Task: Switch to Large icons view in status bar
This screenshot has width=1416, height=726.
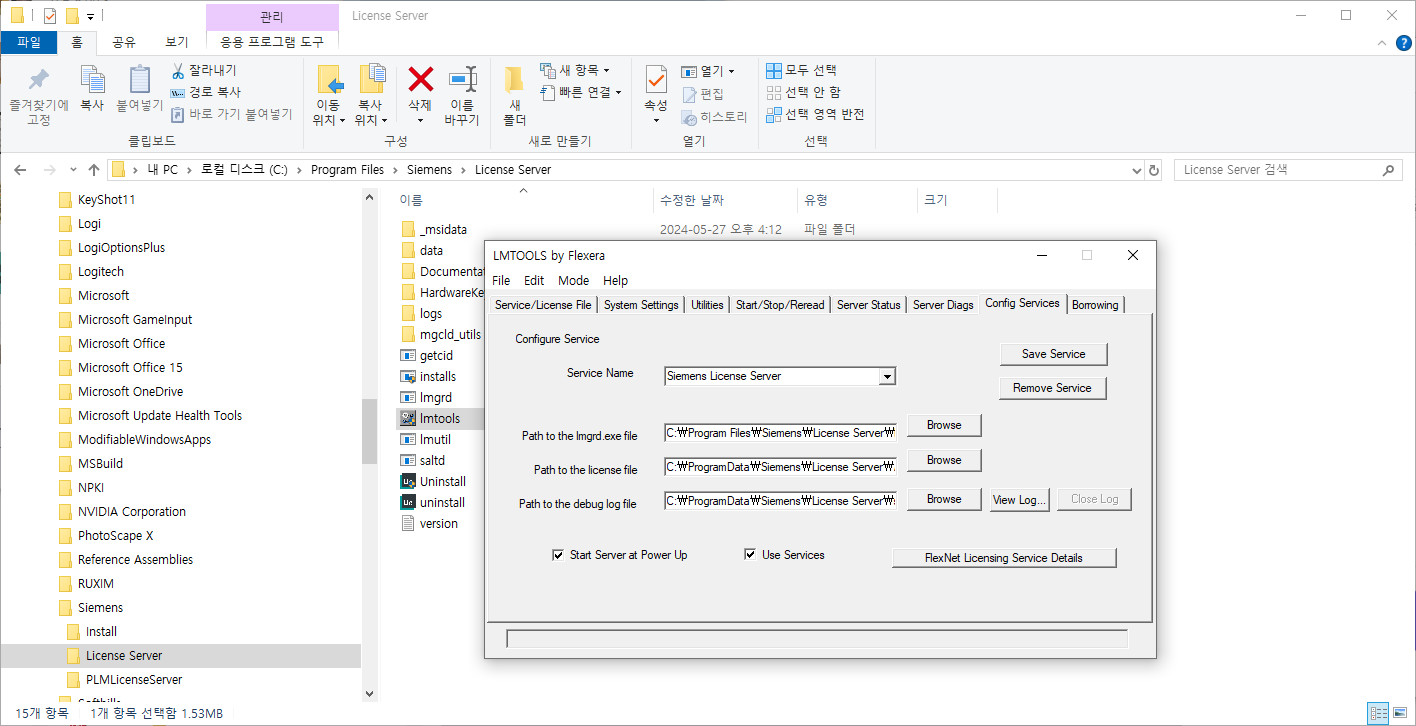Action: click(x=1400, y=713)
